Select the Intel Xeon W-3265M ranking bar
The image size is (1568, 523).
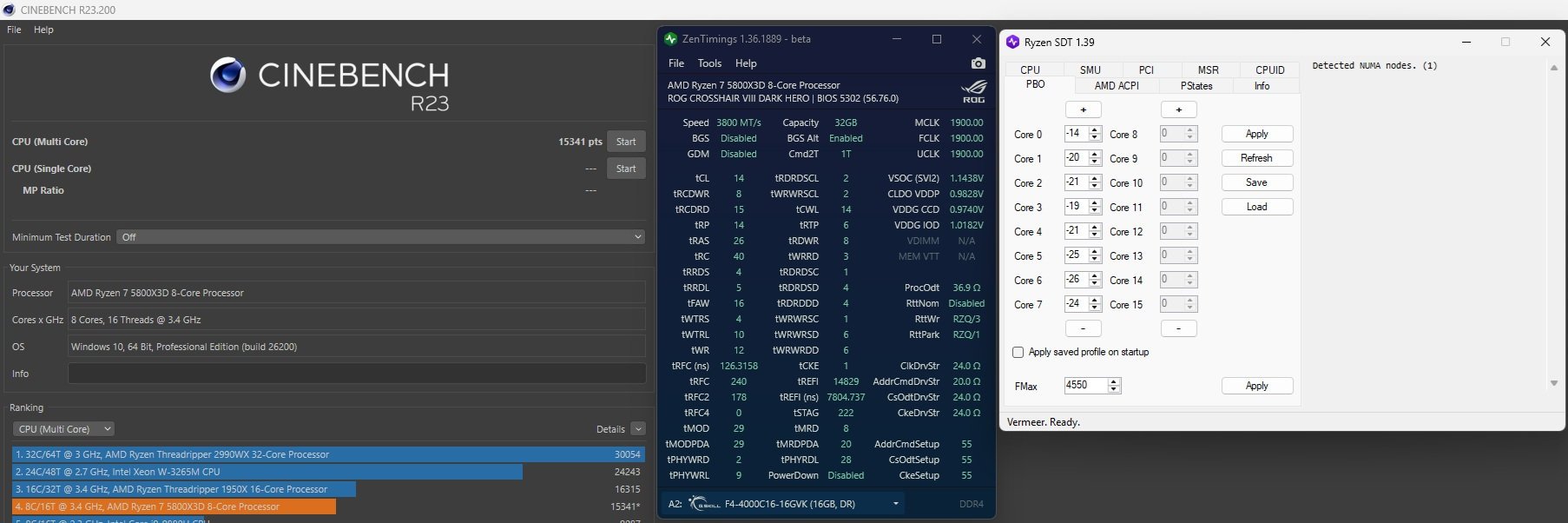click(267, 472)
